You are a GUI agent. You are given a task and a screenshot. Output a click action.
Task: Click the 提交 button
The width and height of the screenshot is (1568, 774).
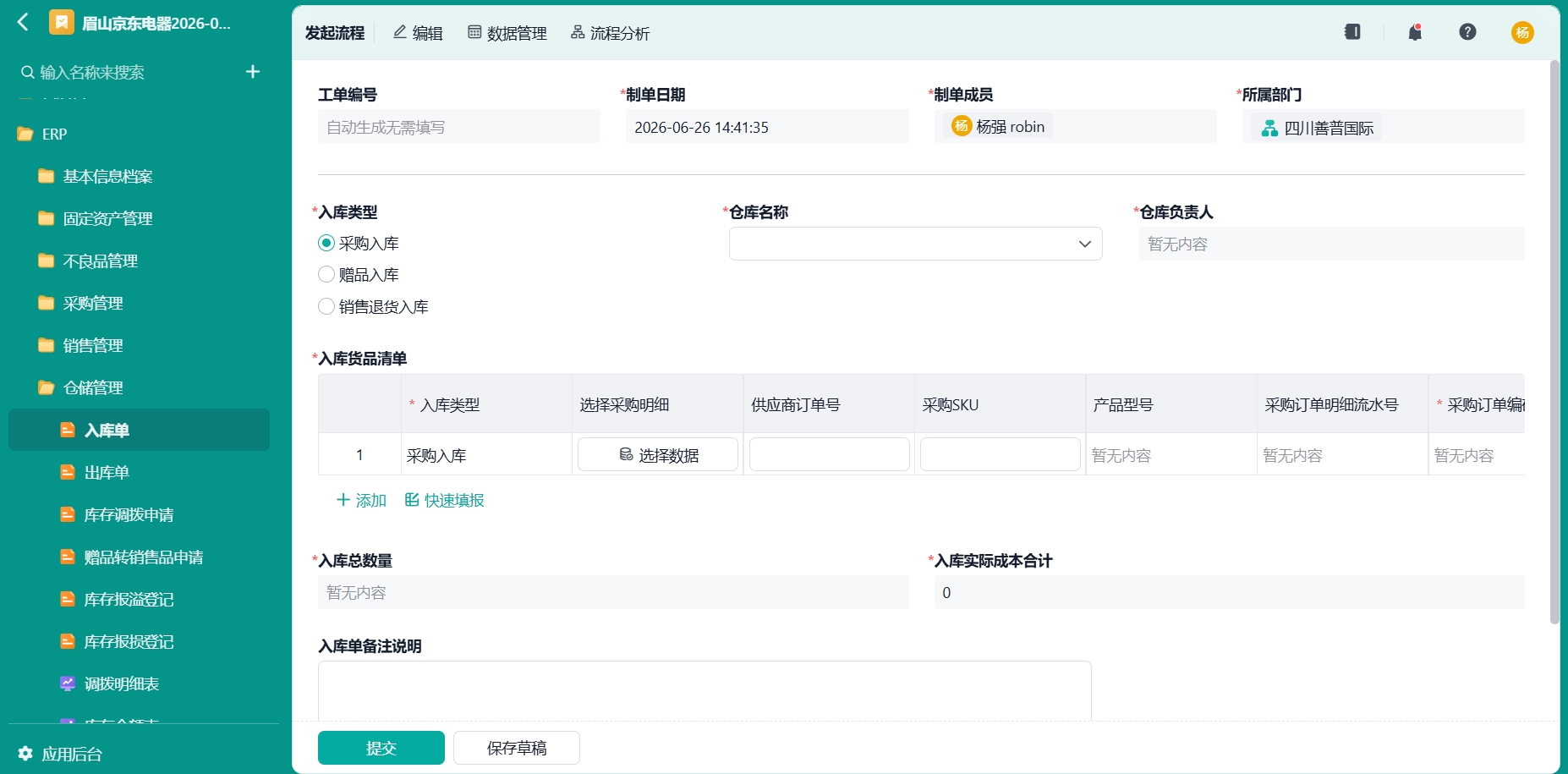click(x=381, y=748)
